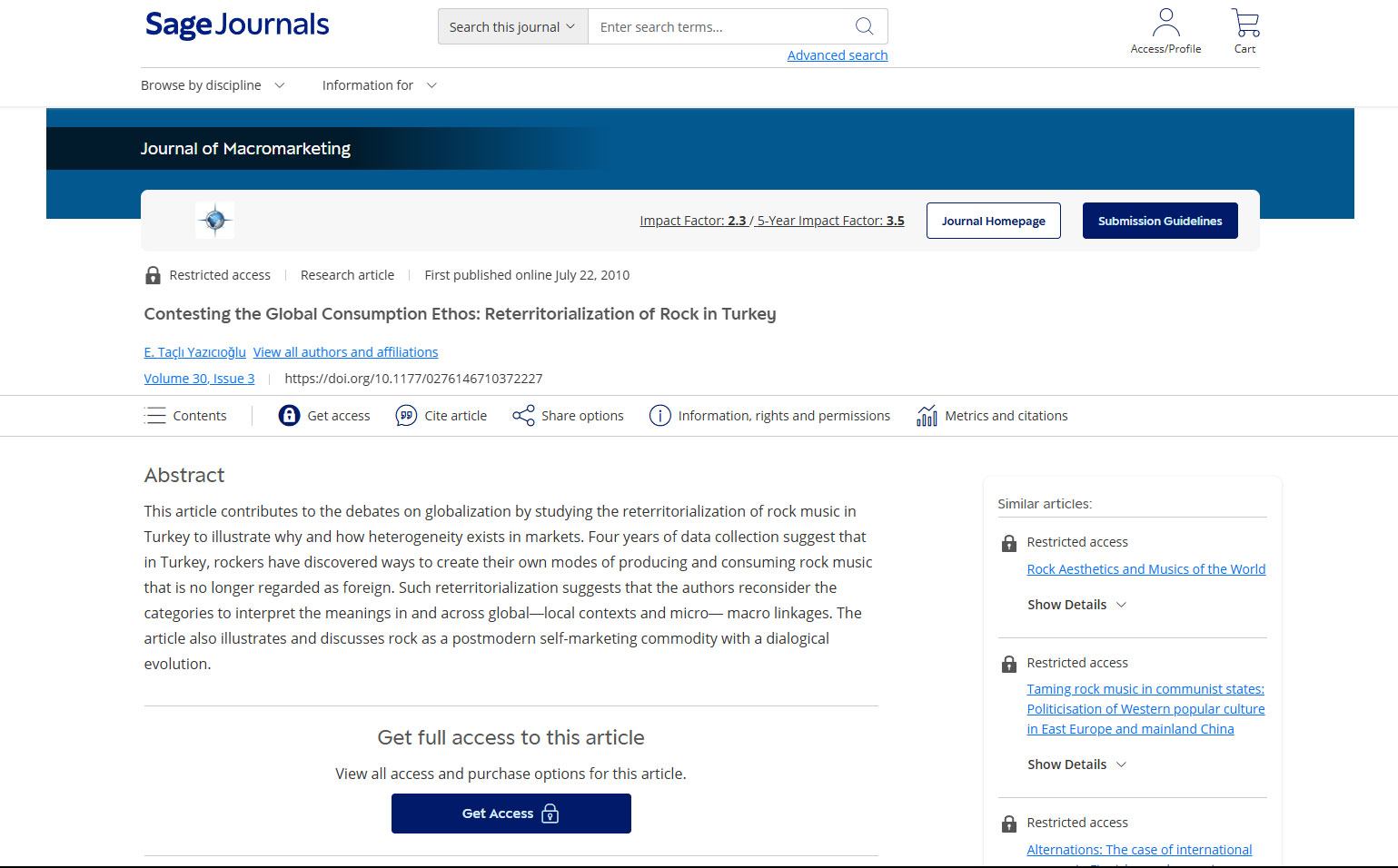
Task: Expand Show Details under Taming rock music article
Action: pyautogui.click(x=1076, y=764)
